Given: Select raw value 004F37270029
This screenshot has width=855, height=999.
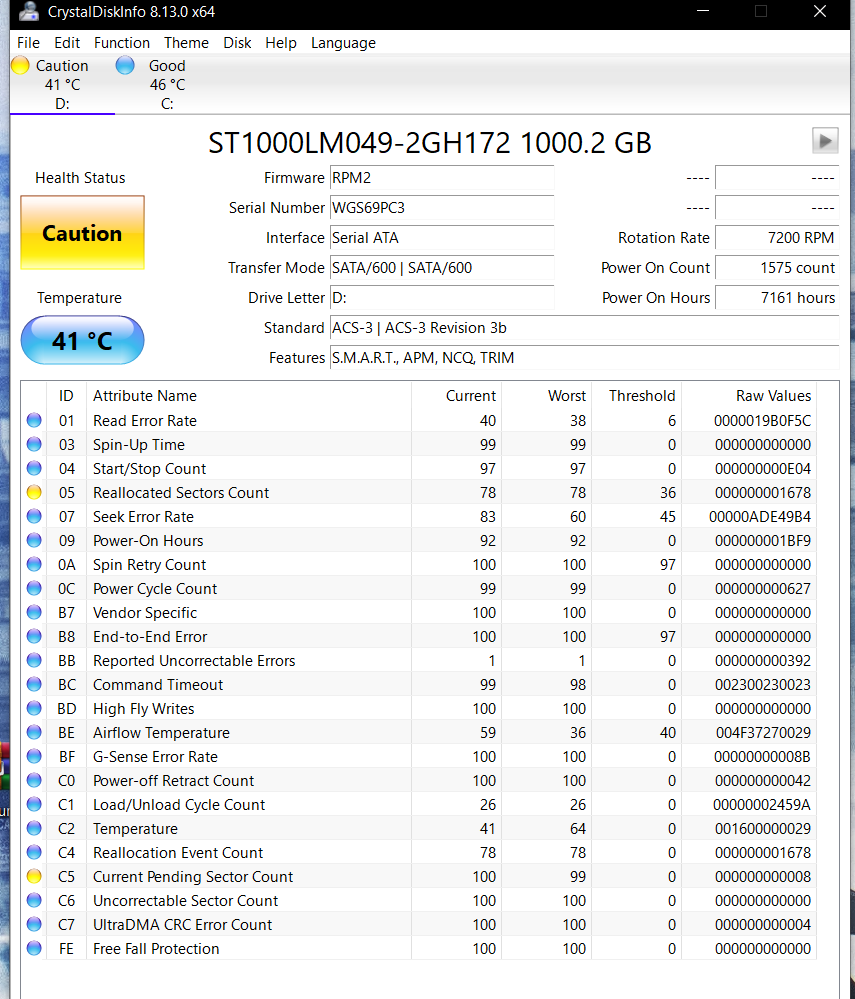Looking at the screenshot, I should pyautogui.click(x=763, y=733).
